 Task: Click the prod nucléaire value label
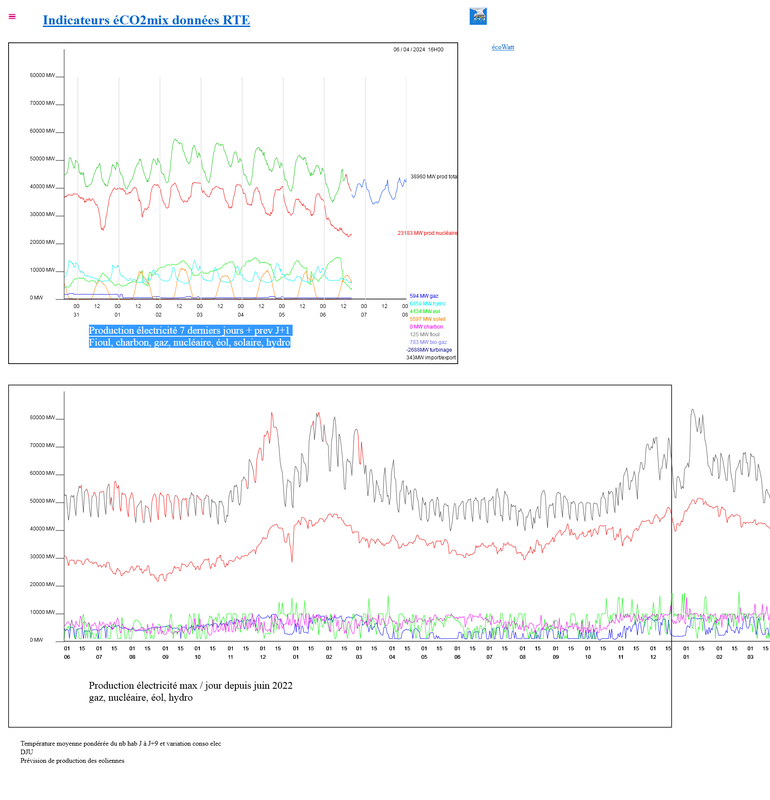click(427, 233)
